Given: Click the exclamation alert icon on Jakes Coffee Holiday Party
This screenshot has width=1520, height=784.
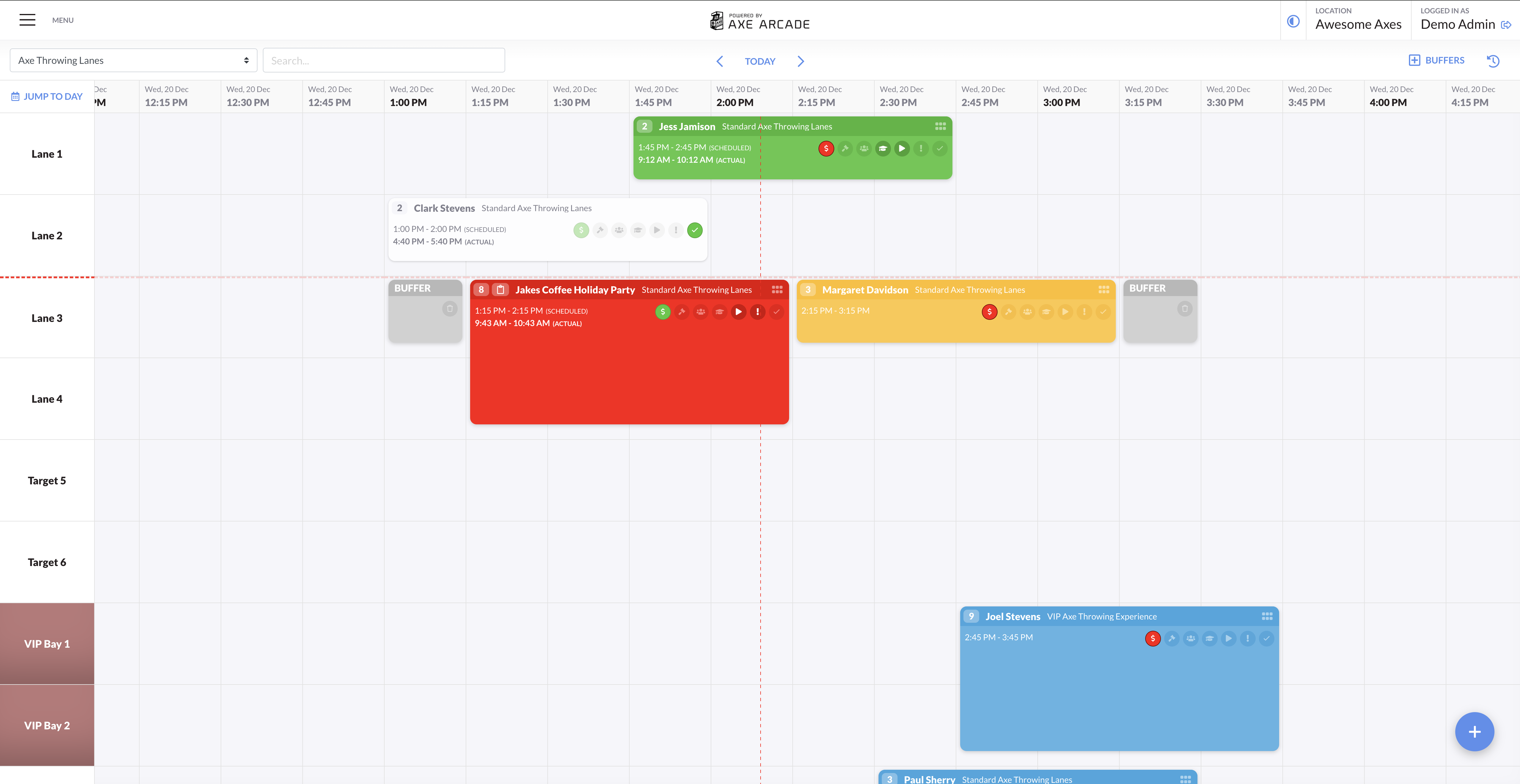Looking at the screenshot, I should point(757,312).
